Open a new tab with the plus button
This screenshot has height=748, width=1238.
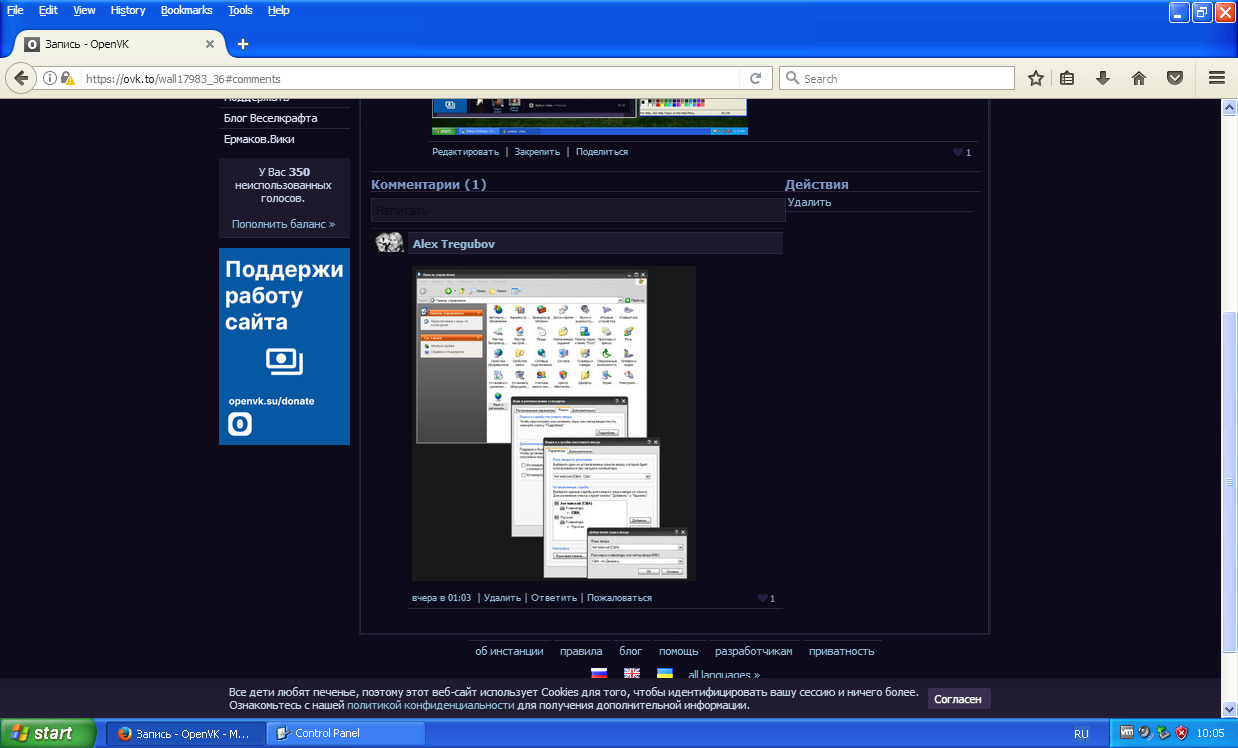(x=243, y=44)
